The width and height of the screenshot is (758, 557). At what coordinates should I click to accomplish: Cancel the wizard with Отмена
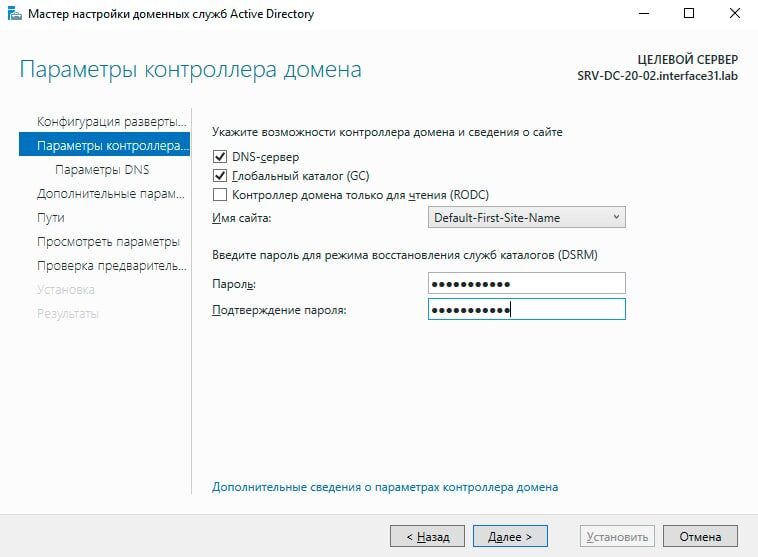pos(700,536)
